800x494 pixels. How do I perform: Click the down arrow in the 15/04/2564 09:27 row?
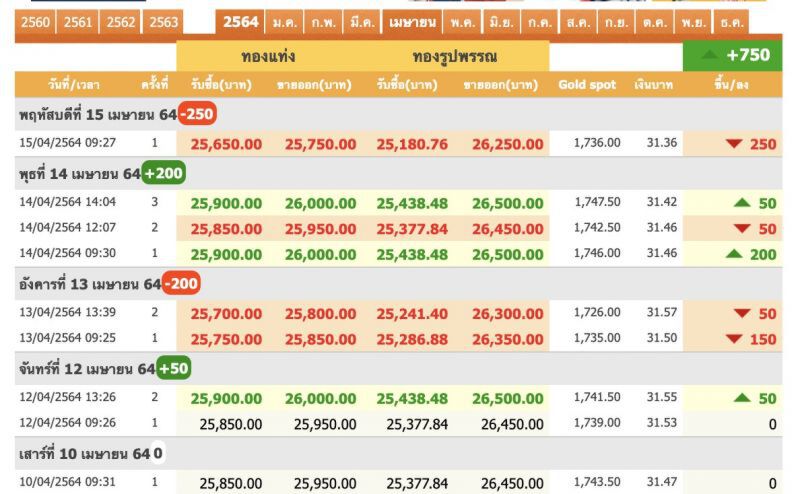tap(734, 144)
